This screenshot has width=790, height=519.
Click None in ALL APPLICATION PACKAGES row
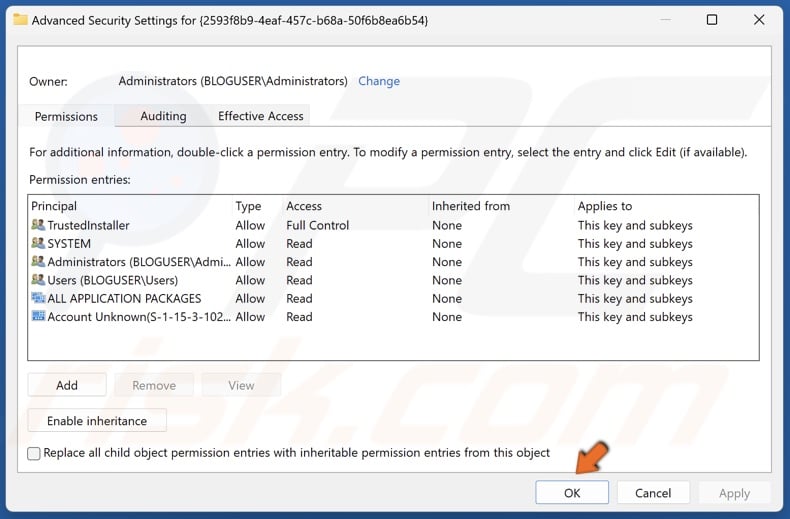click(x=447, y=298)
